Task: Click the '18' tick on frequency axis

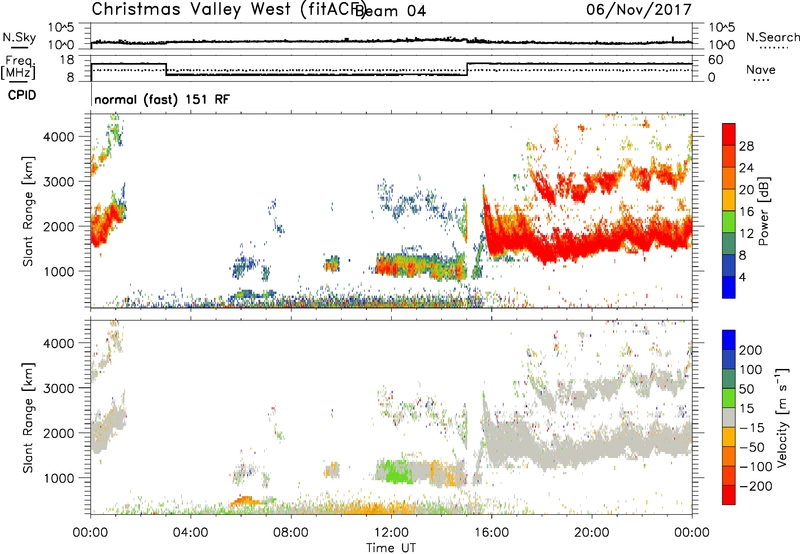Action: [x=67, y=60]
